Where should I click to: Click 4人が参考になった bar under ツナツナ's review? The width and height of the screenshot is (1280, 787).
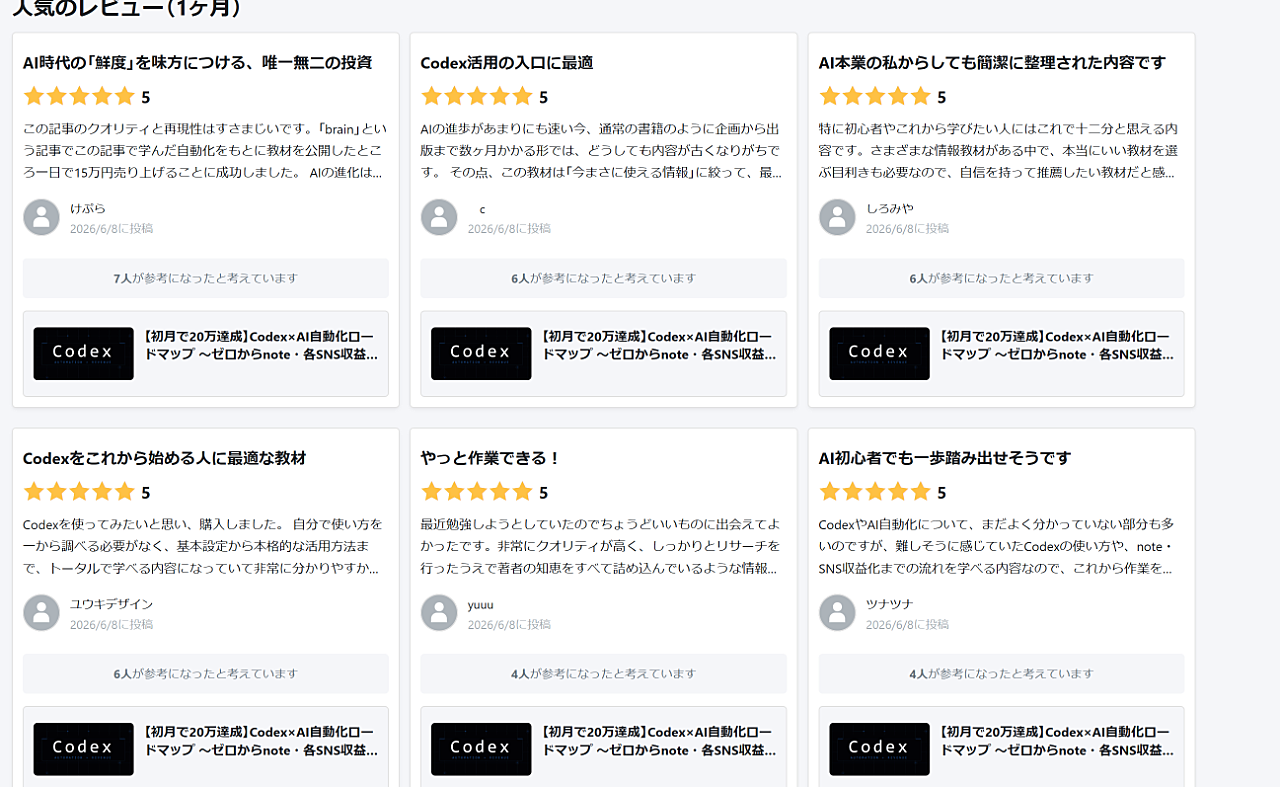1002,674
